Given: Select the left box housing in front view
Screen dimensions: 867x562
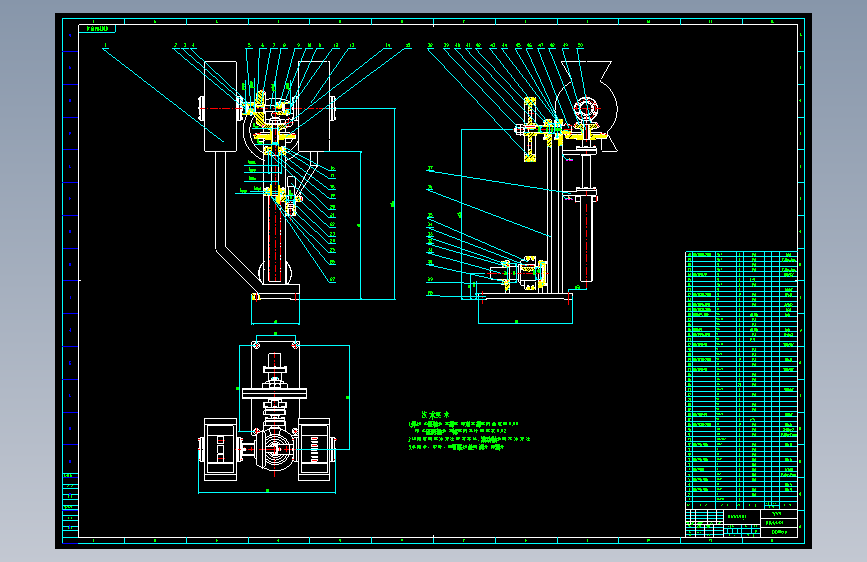Looking at the screenshot, I should click(x=221, y=106).
